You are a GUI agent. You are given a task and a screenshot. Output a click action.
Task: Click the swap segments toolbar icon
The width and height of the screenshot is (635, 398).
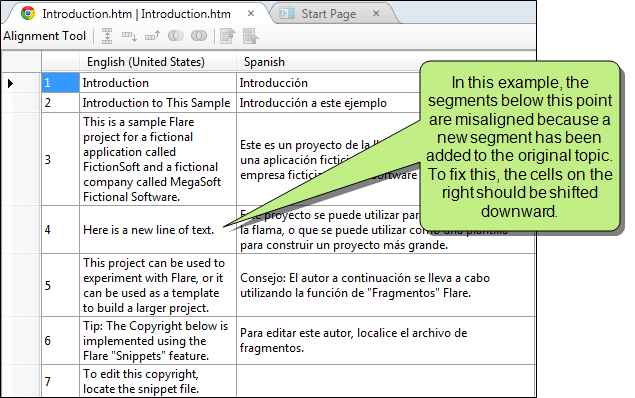(x=107, y=36)
